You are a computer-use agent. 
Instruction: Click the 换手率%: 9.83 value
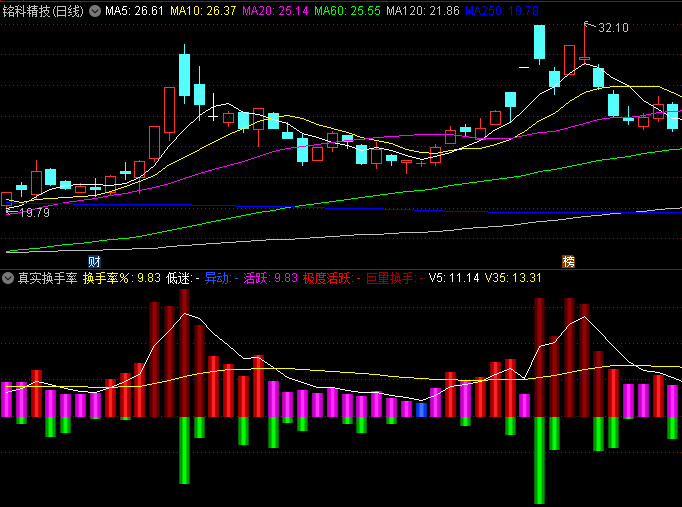122,278
